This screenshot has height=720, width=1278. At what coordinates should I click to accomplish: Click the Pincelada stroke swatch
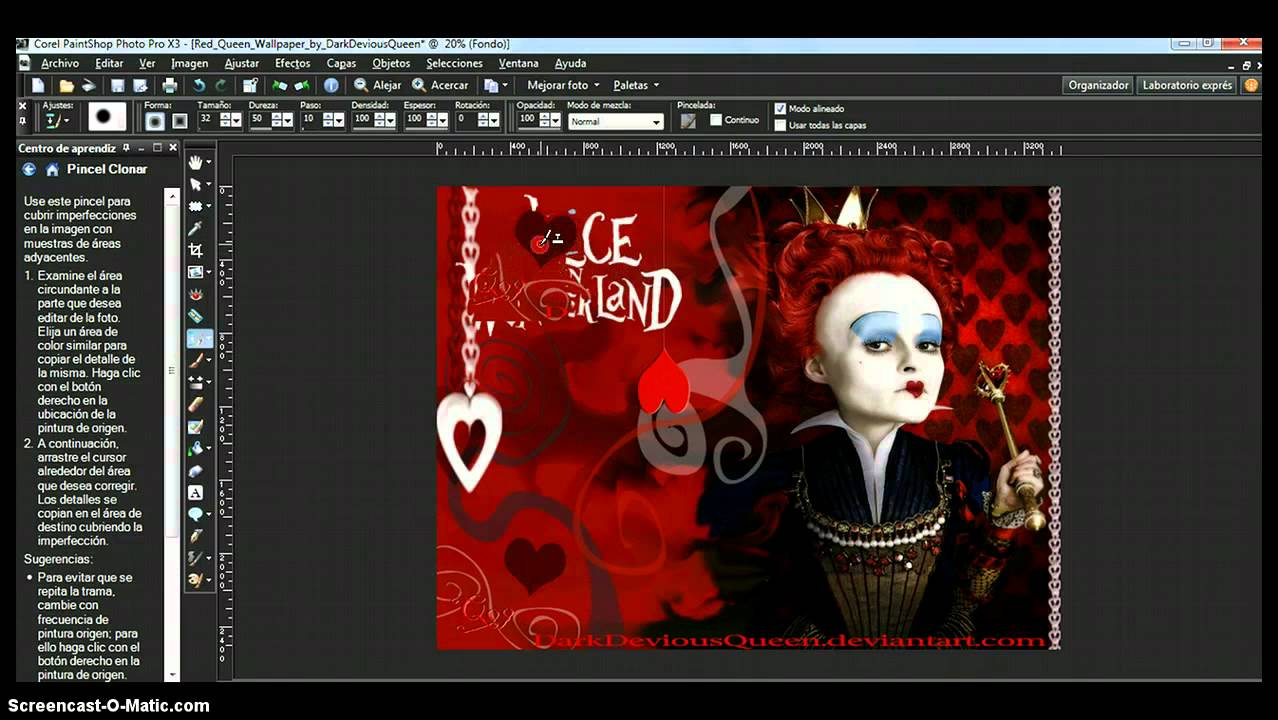(x=688, y=120)
